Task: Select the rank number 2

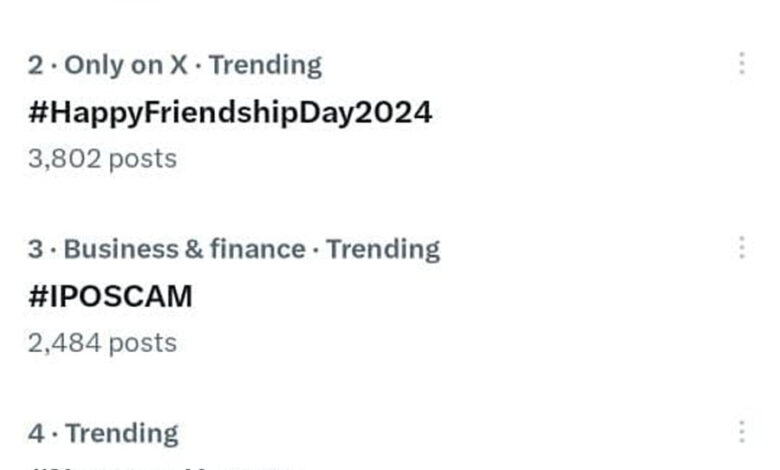Action: click(36, 65)
